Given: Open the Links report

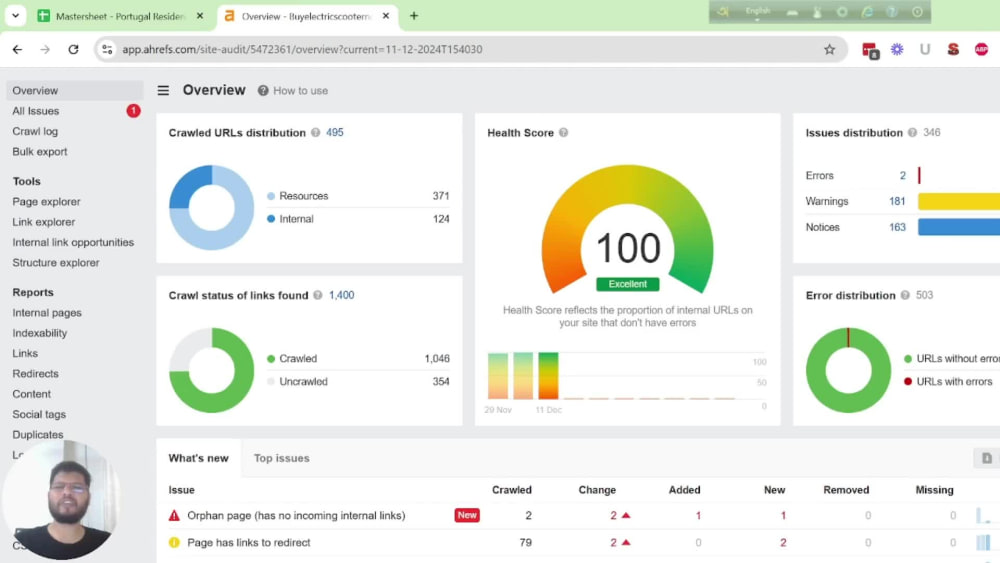Looking at the screenshot, I should point(25,353).
